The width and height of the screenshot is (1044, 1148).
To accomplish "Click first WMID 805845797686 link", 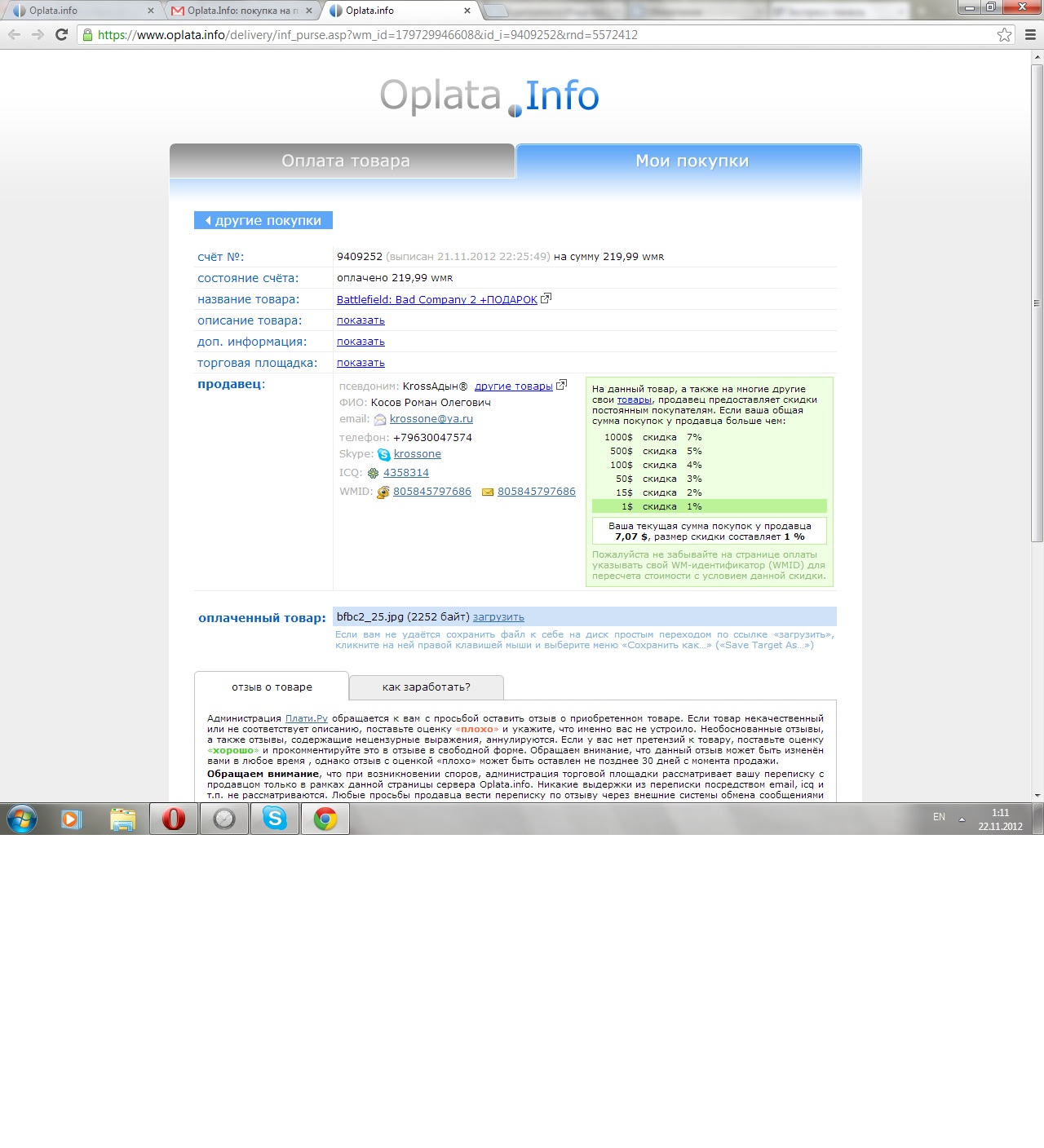I will point(432,492).
